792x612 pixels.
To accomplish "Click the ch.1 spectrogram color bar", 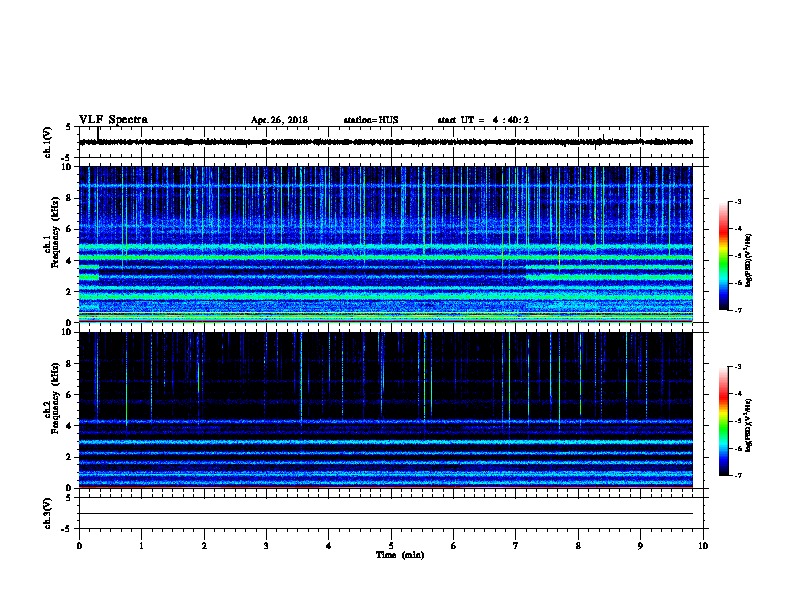I will tap(724, 256).
